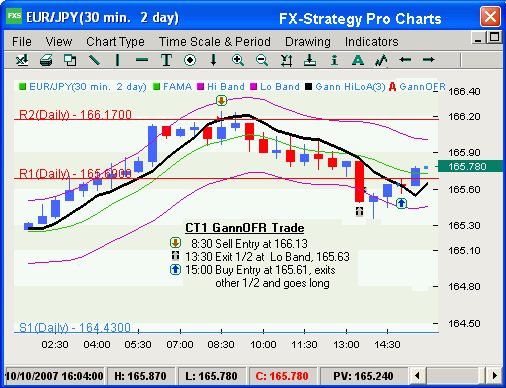Click the zoom out magnifier icon
This screenshot has width=506, height=388.
(262, 60)
